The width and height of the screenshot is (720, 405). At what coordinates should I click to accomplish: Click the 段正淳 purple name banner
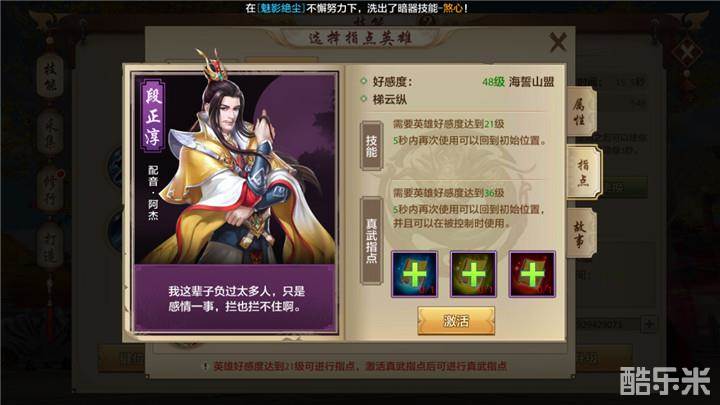pyautogui.click(x=153, y=116)
